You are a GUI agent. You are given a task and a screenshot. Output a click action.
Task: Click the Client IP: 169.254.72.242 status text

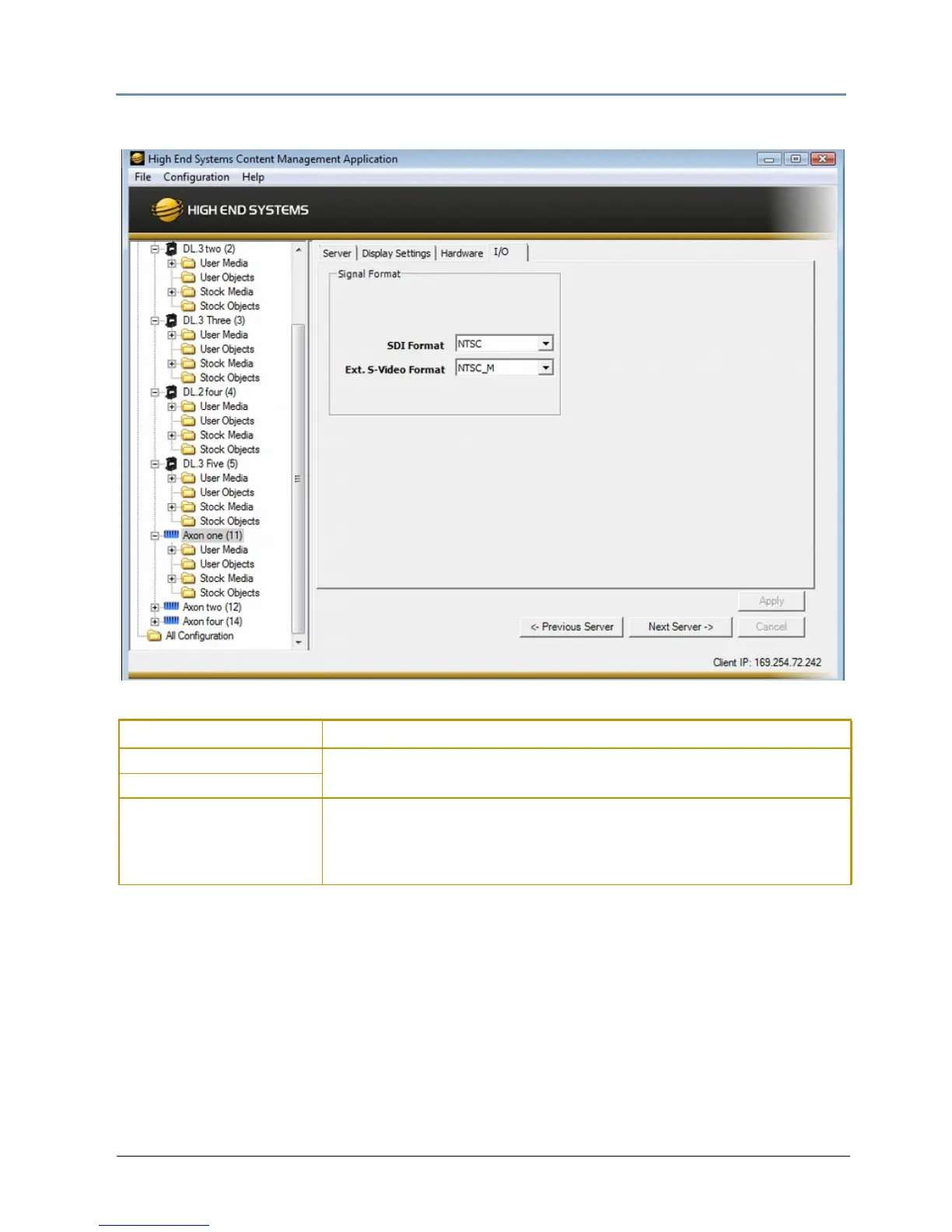(x=767, y=663)
